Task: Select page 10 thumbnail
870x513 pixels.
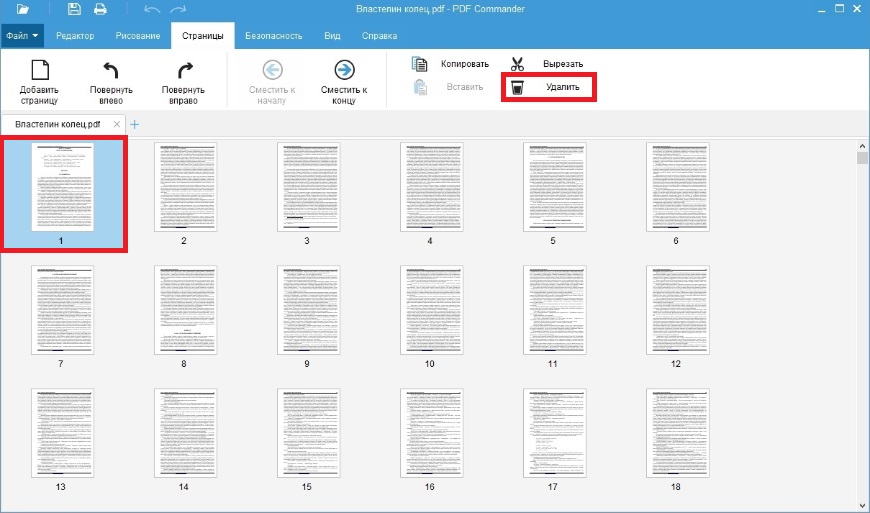Action: tap(432, 310)
